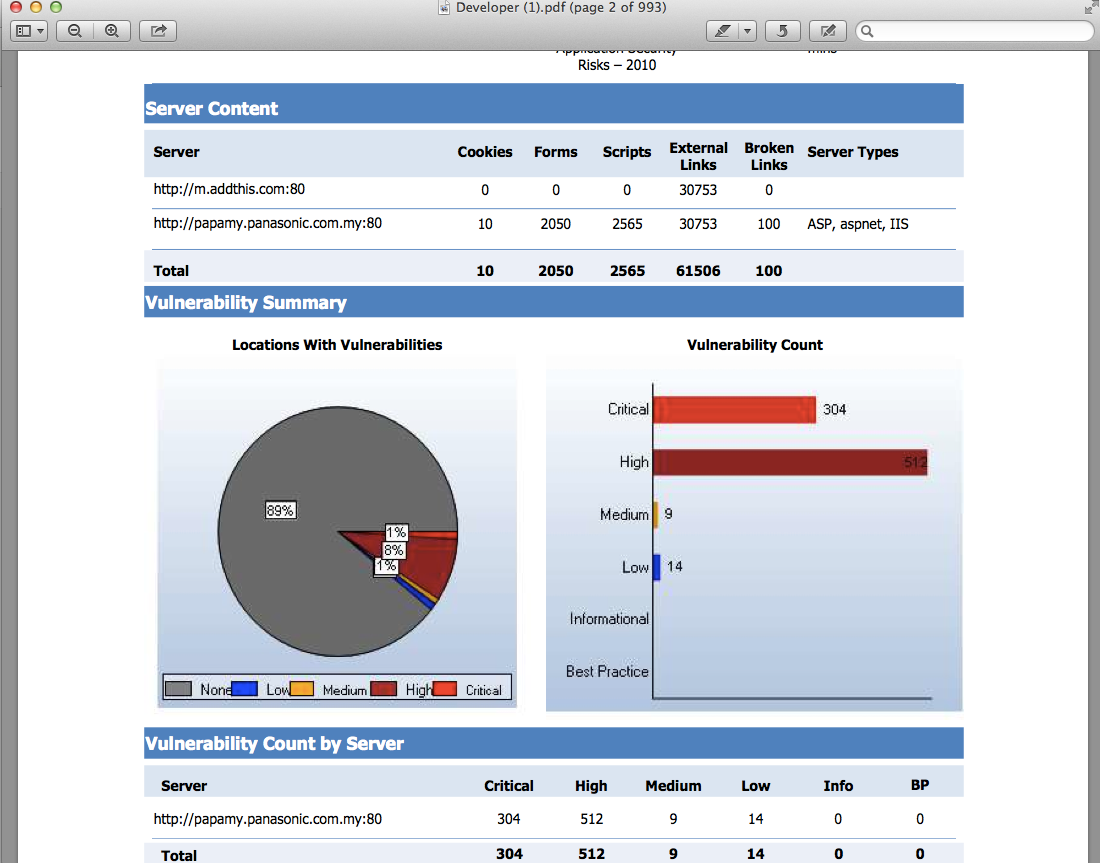1100x863 pixels.
Task: Click the 89% label on pie chart
Action: click(280, 510)
